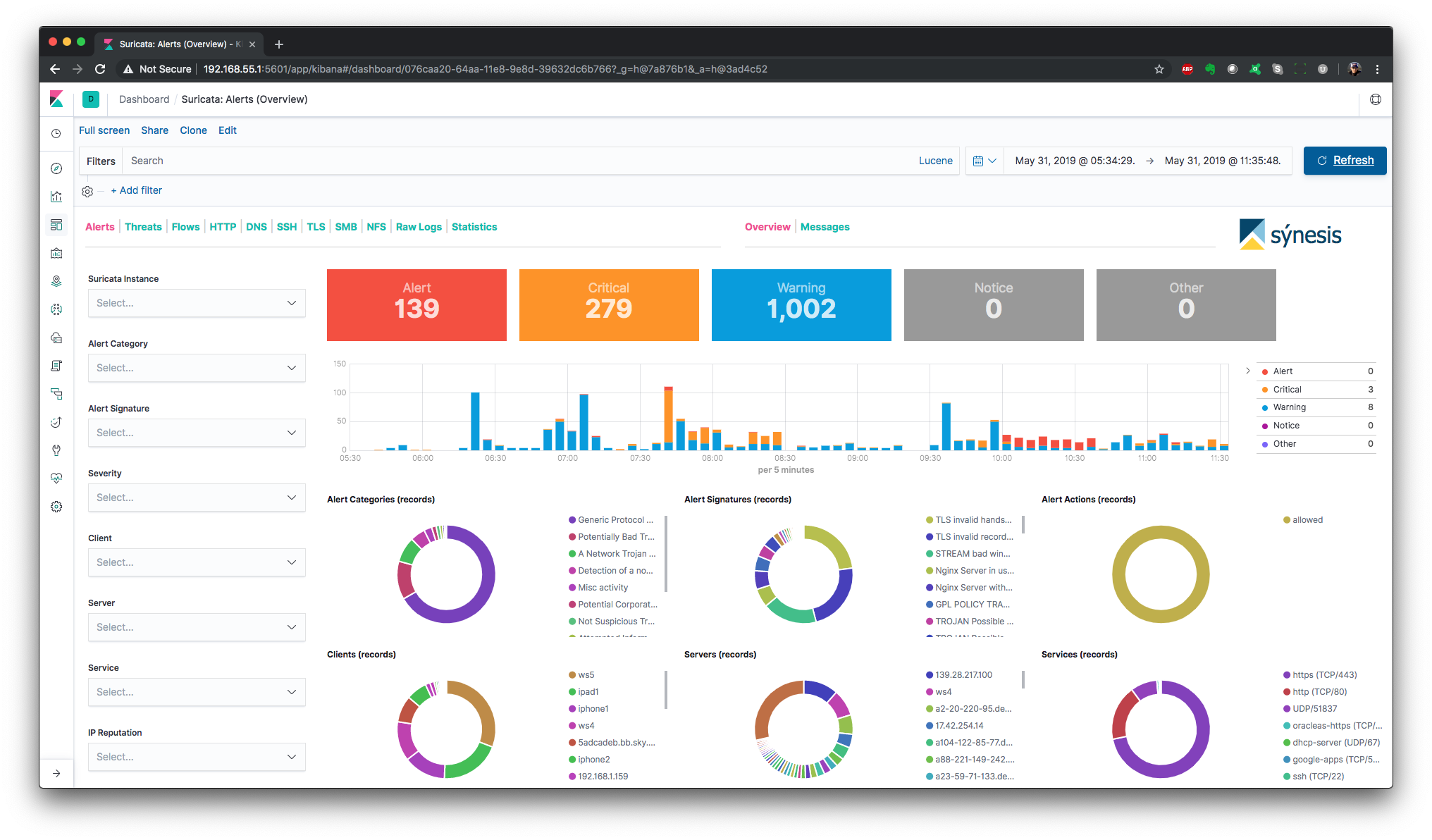The image size is (1432, 840).
Task: Open Chrome three-dot menu
Action: point(1377,69)
